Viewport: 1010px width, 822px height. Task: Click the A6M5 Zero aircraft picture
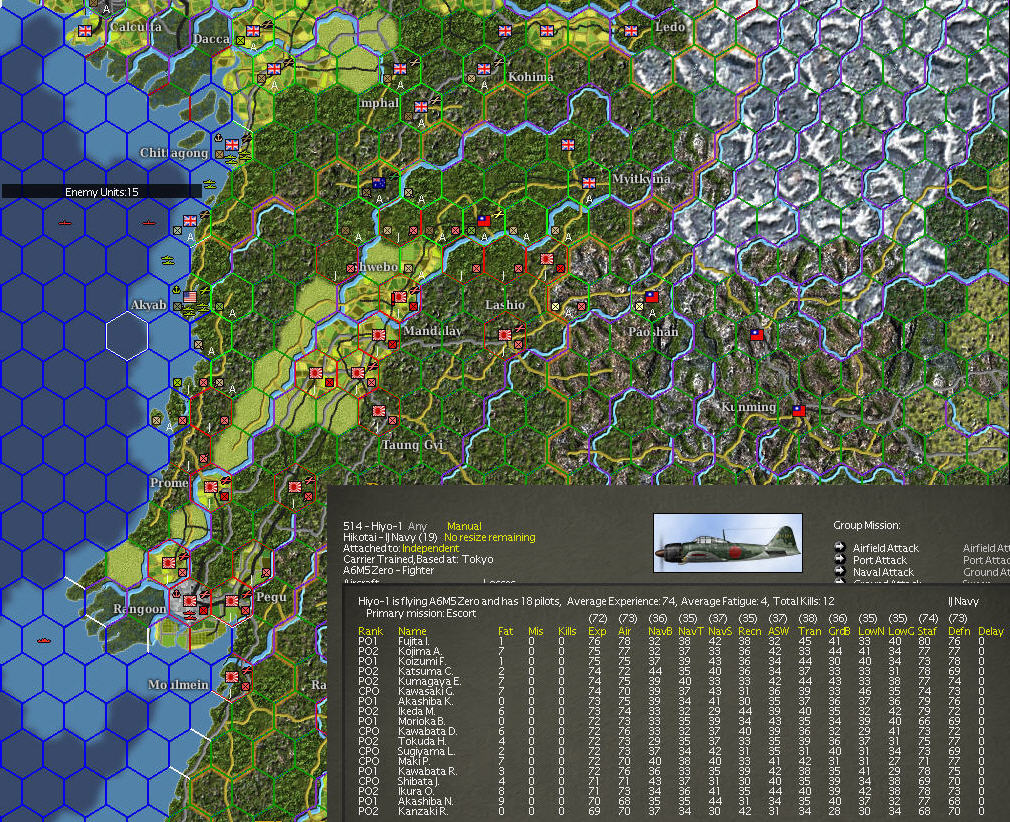tap(728, 542)
